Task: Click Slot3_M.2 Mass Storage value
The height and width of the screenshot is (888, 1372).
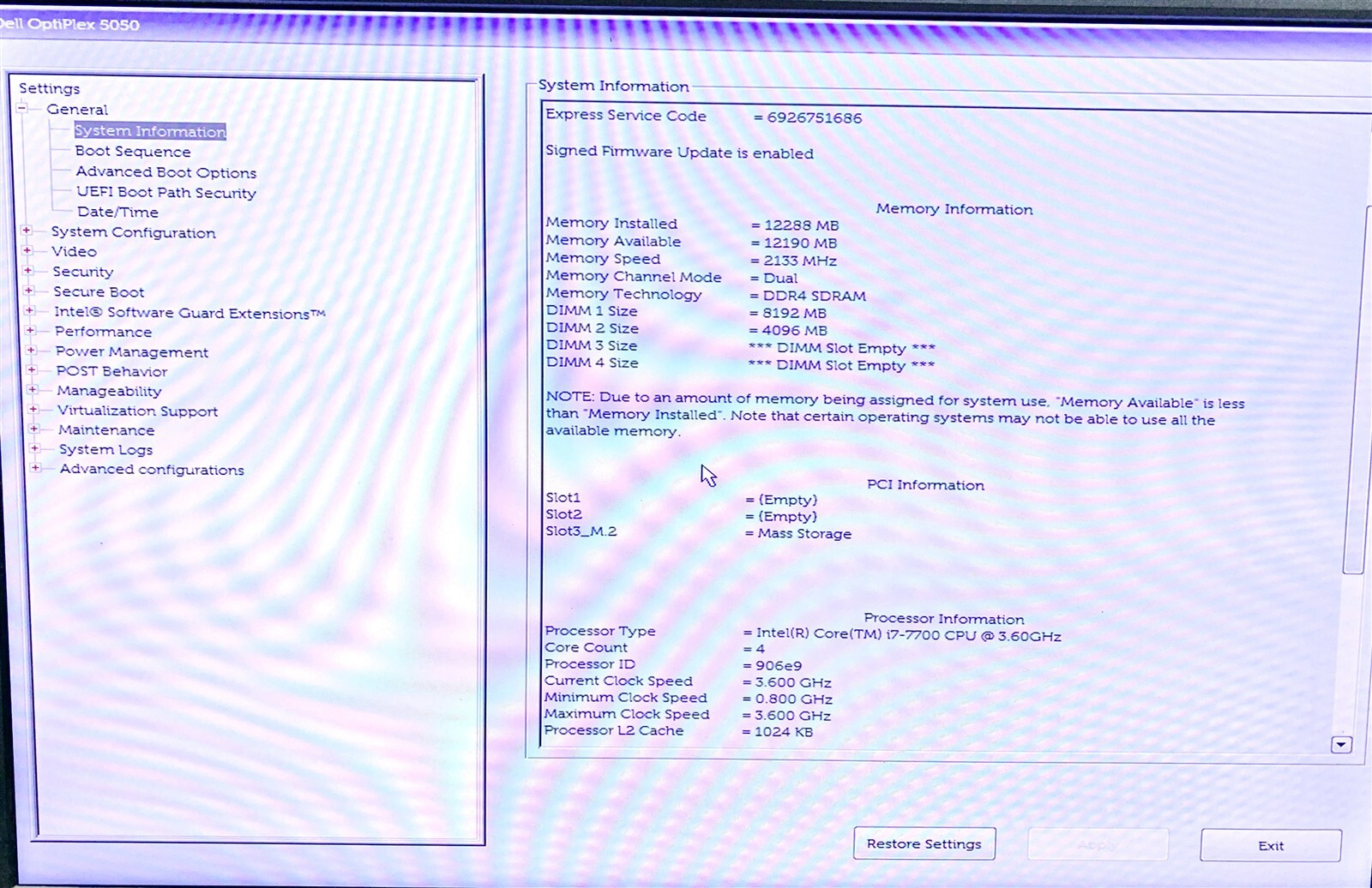Action: click(x=804, y=533)
